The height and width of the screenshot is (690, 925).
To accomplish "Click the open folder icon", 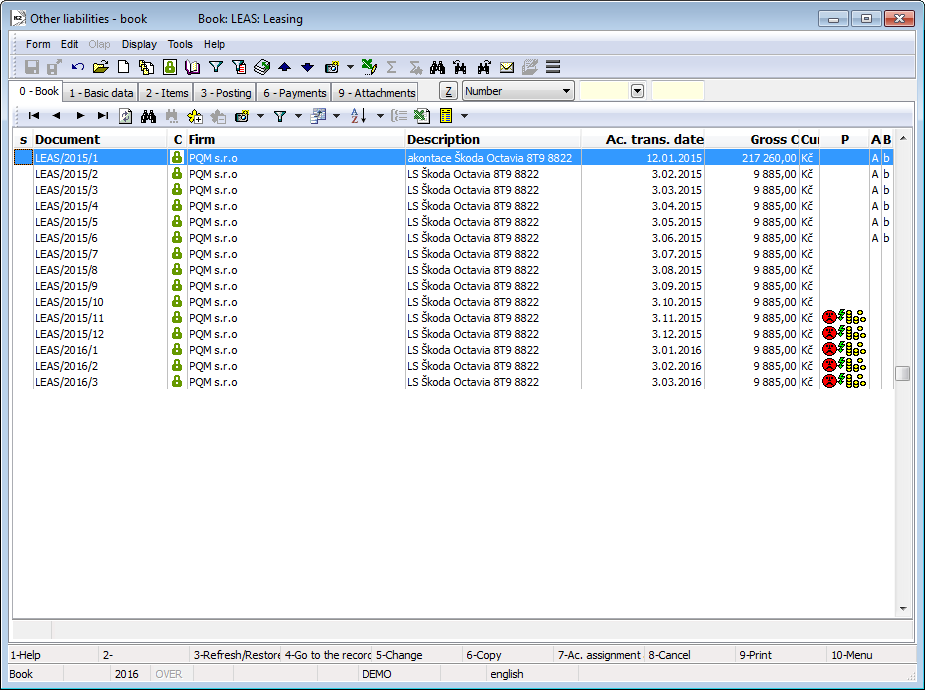I will (x=100, y=67).
